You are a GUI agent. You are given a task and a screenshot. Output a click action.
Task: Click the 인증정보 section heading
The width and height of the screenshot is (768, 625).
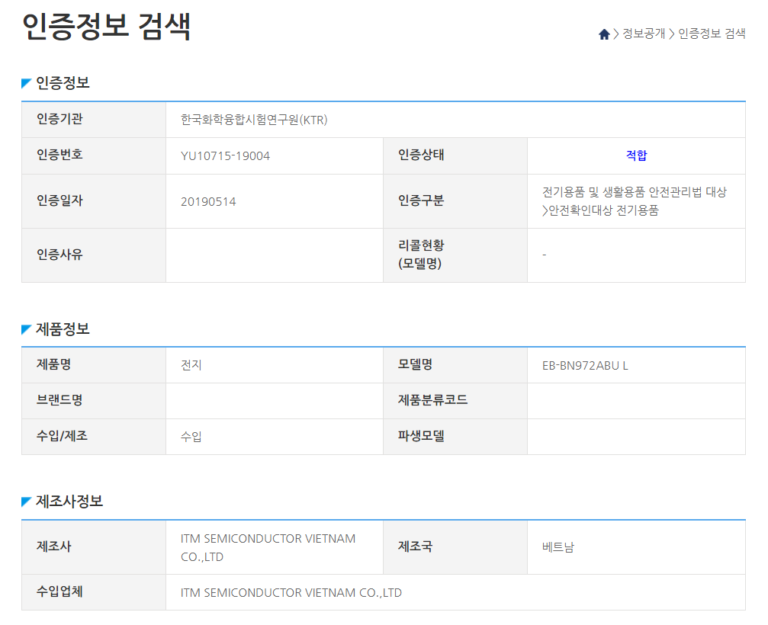coord(62,83)
